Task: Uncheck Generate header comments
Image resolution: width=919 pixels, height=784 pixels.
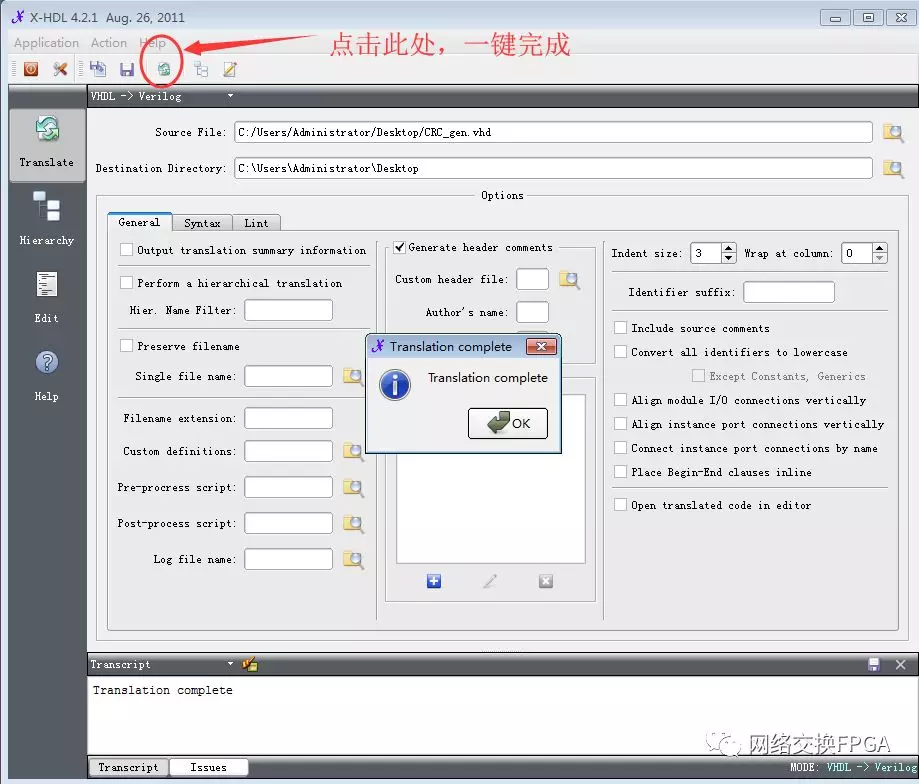Action: (399, 248)
